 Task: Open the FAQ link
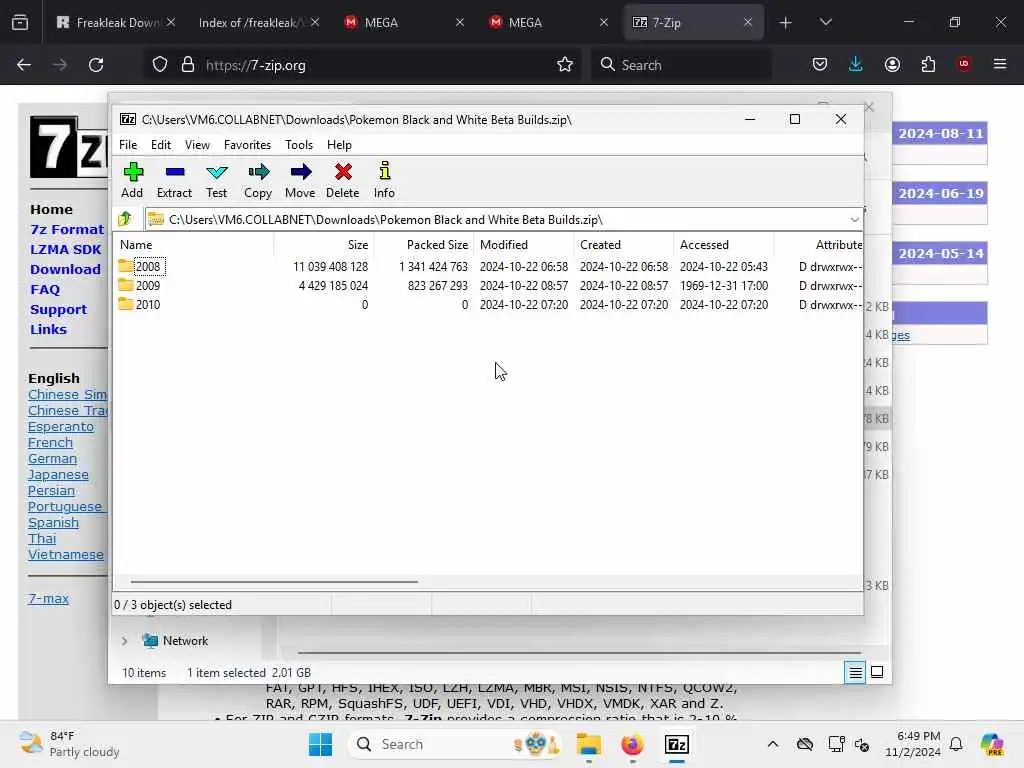pos(44,289)
